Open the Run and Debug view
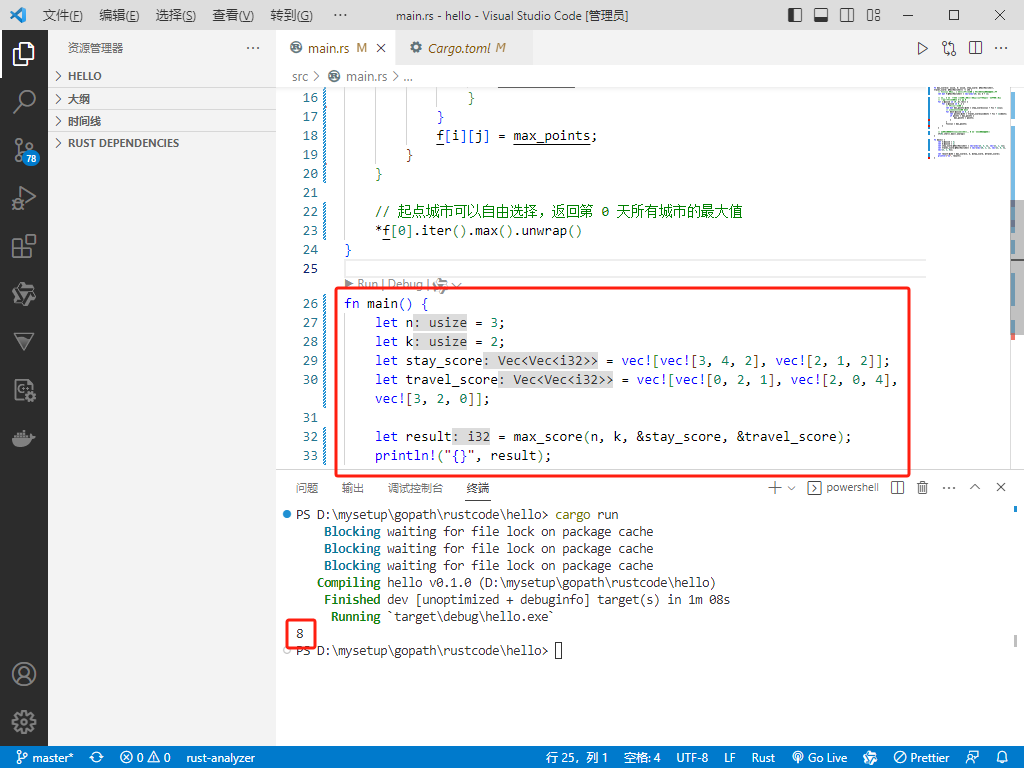 (24, 198)
